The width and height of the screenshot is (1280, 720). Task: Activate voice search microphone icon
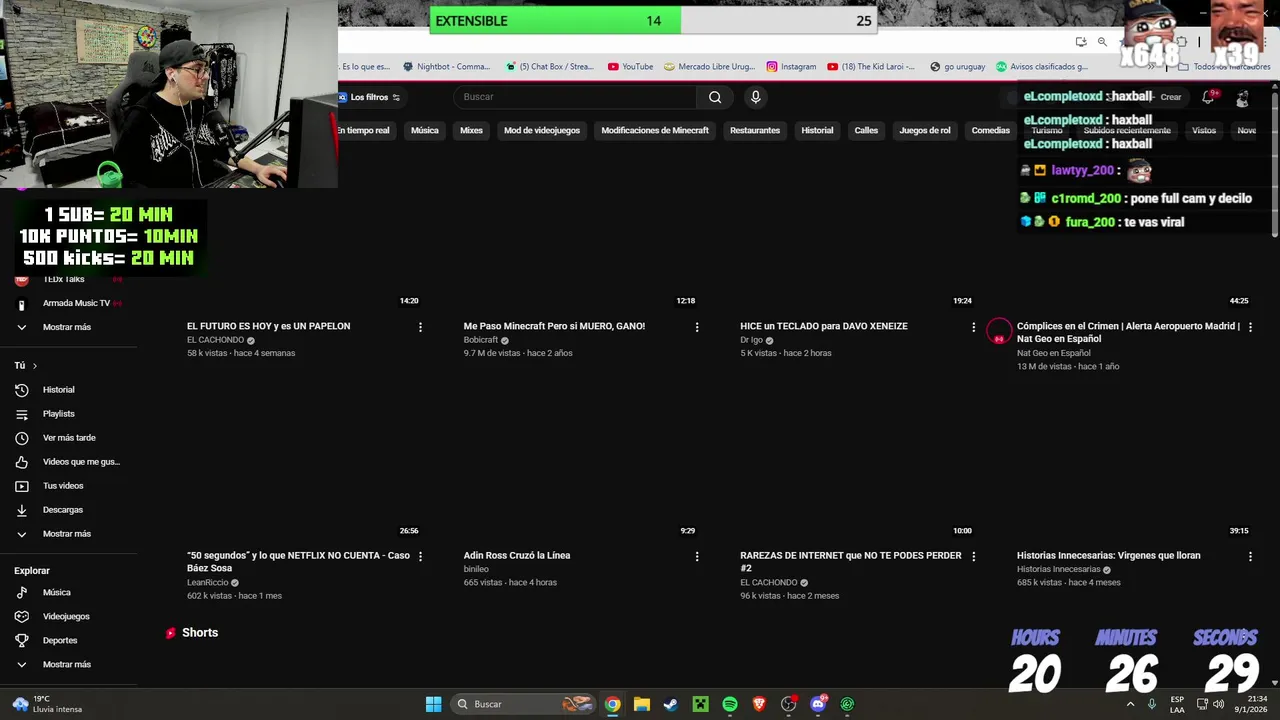click(756, 97)
